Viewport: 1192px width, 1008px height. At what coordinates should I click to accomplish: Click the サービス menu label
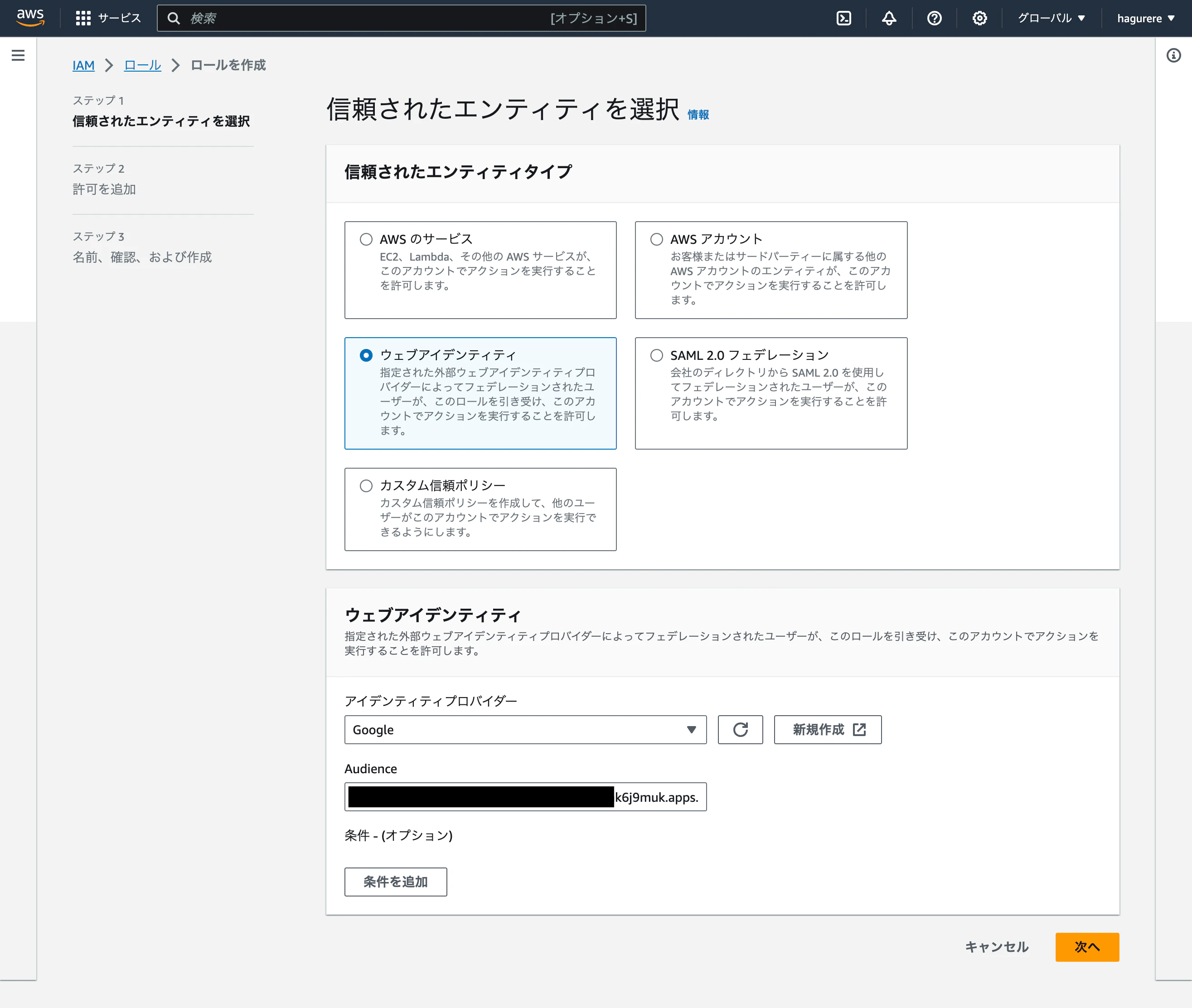[x=120, y=18]
